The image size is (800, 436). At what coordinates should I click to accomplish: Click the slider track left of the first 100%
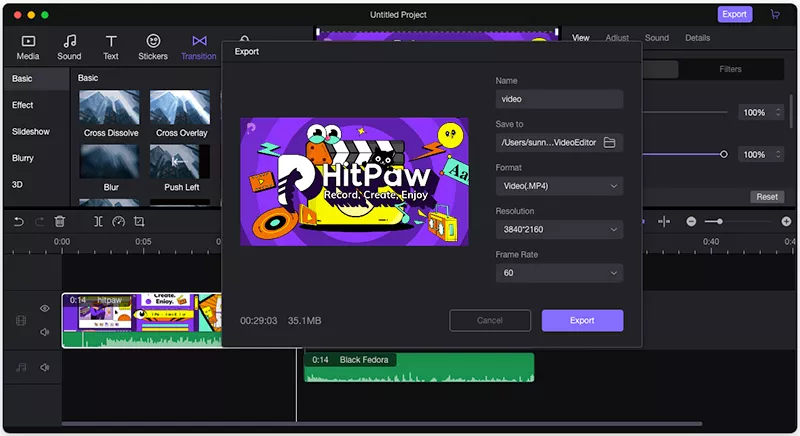[685, 112]
